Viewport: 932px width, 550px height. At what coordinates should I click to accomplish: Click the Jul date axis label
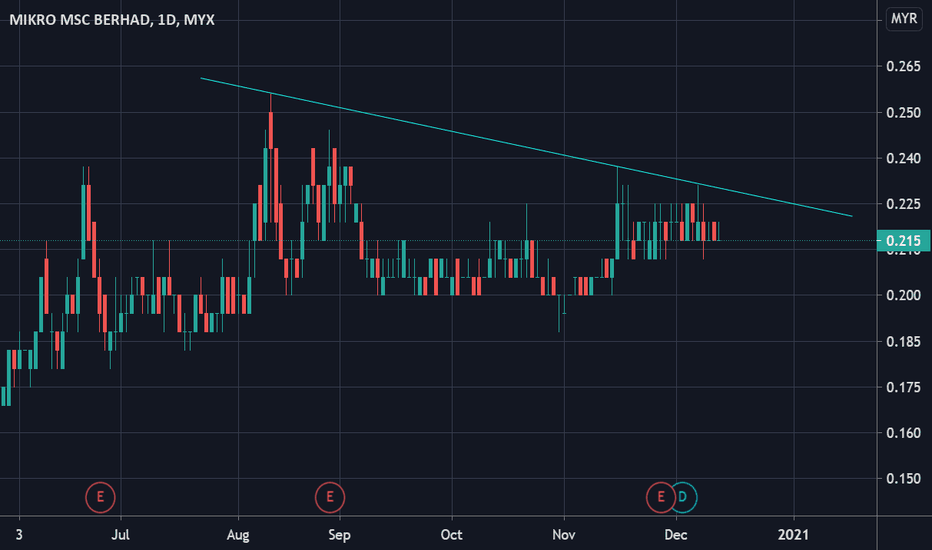click(120, 535)
